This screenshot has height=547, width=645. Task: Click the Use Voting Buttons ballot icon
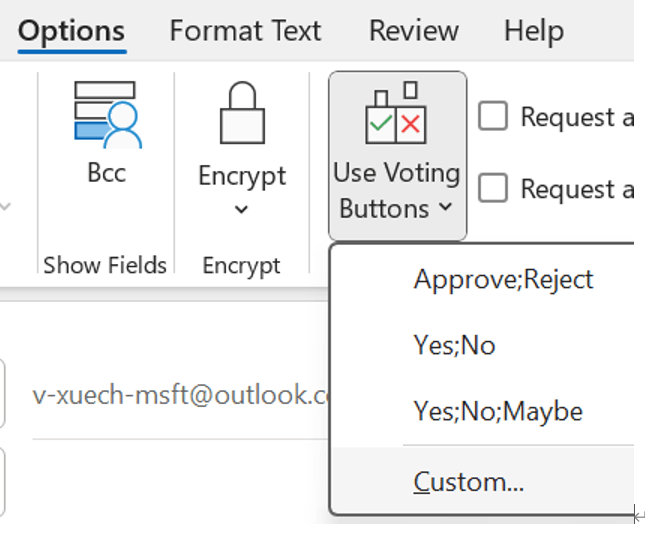pos(396,113)
